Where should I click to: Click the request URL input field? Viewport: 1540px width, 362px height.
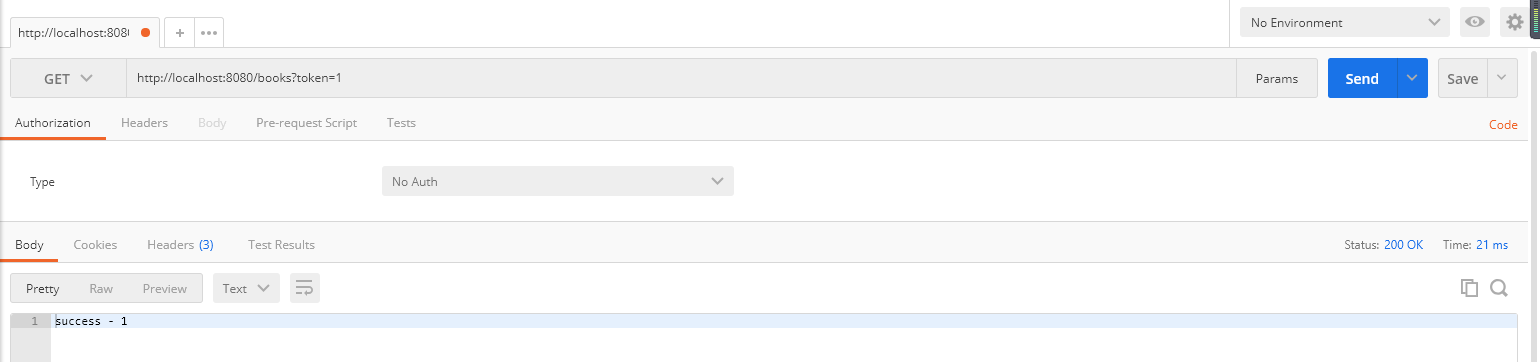681,78
